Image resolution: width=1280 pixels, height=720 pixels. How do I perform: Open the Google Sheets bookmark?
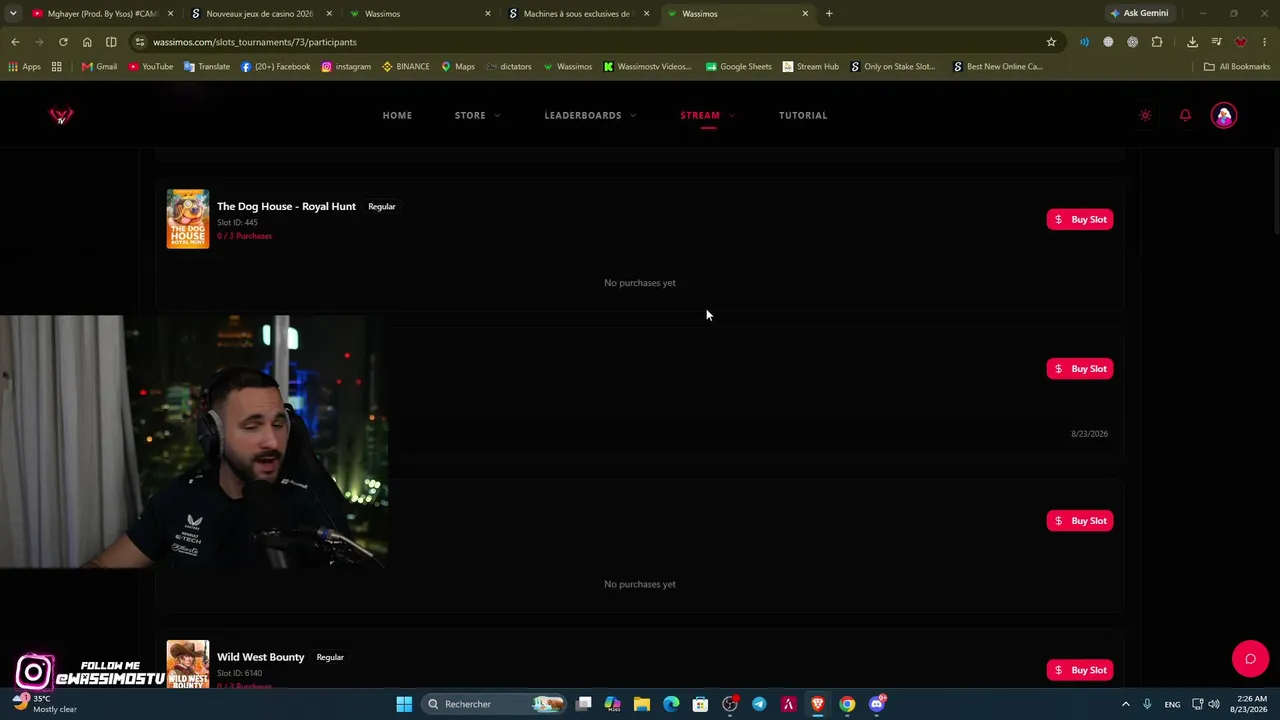tap(738, 67)
